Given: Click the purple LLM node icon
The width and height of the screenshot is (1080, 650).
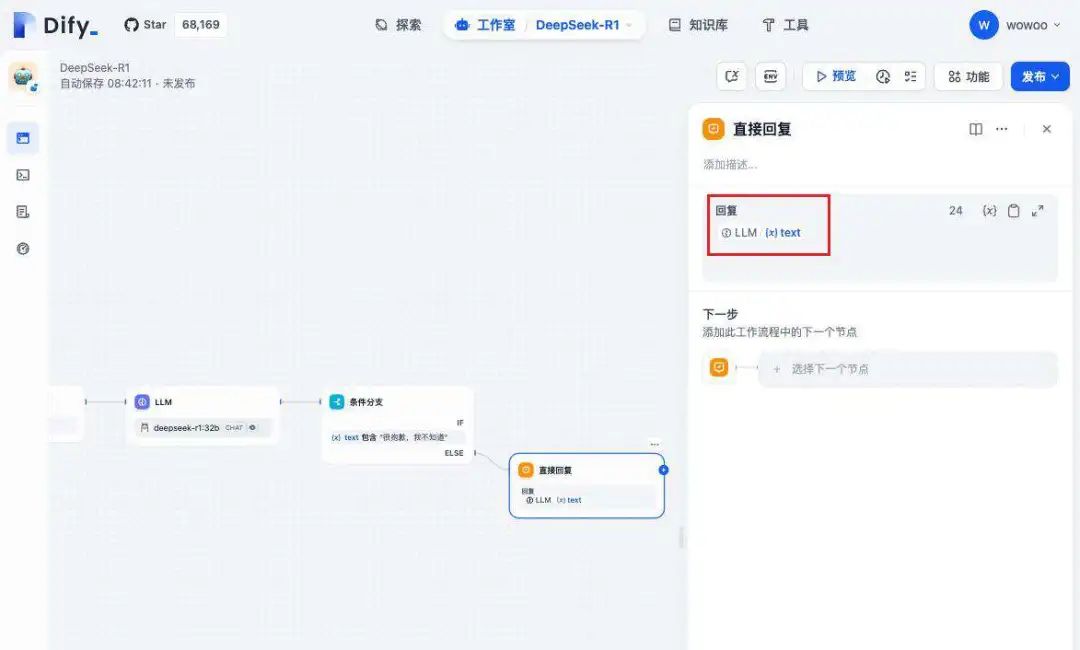Looking at the screenshot, I should [143, 402].
